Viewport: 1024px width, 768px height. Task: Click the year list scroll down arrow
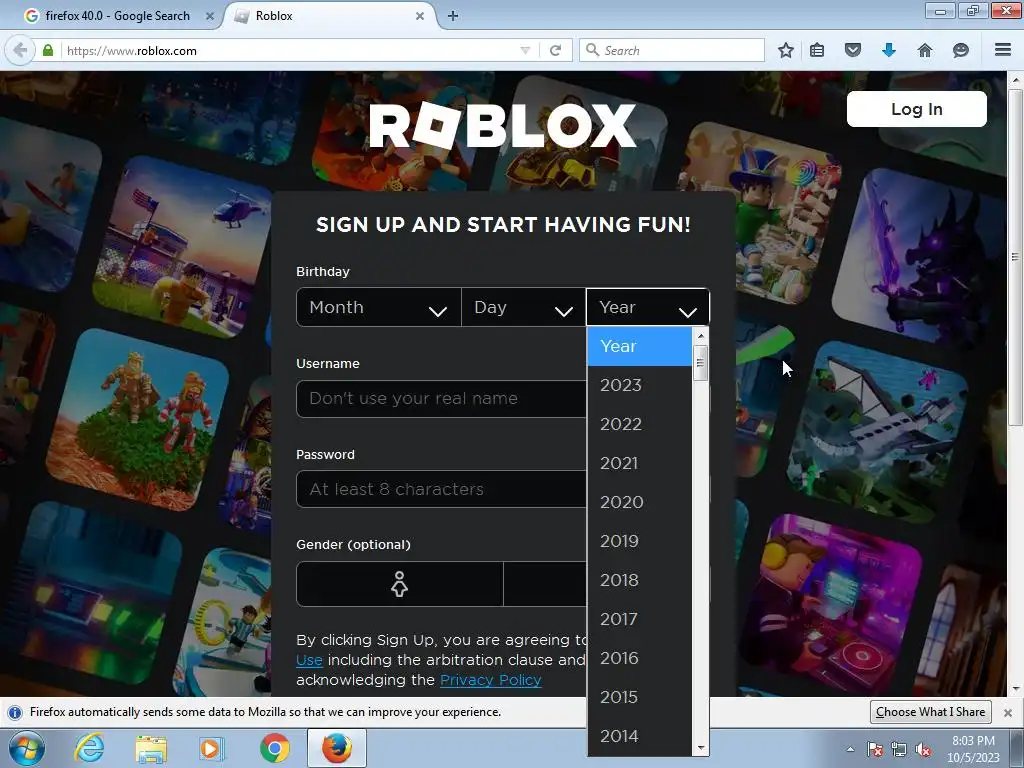701,748
